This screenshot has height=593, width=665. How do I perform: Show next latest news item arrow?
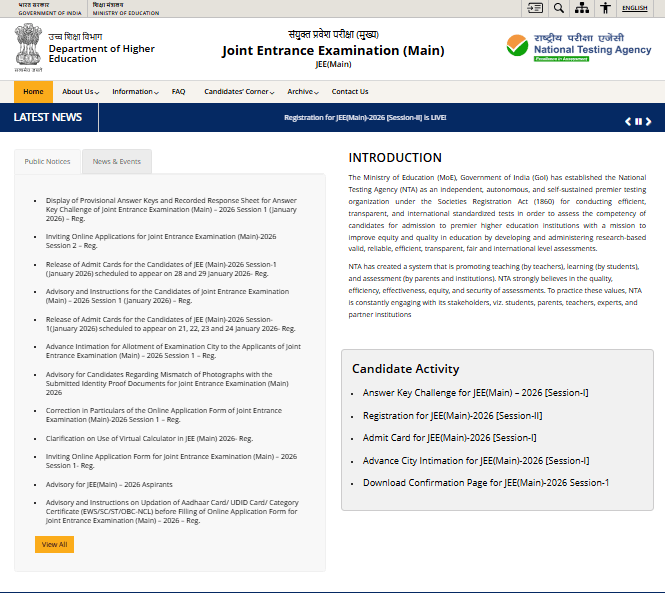coord(648,122)
